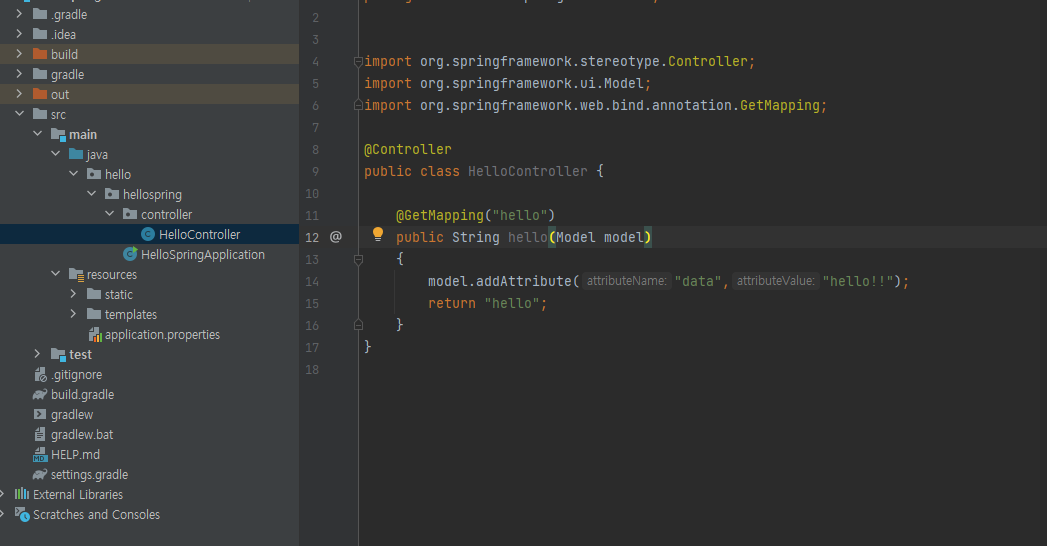Expand the .idea folder chevron
The height and width of the screenshot is (546, 1047).
click(19, 34)
